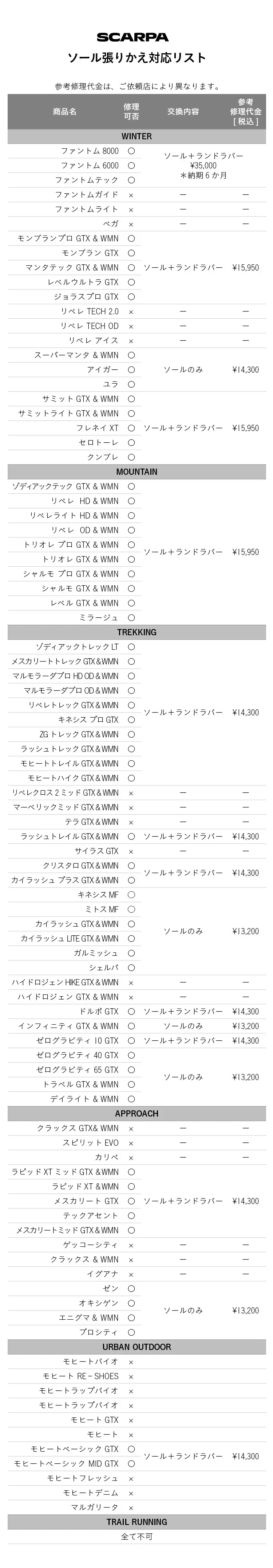The width and height of the screenshot is (273, 1568).
Task: Click the × mark beside カリペ
Action: tap(131, 1158)
